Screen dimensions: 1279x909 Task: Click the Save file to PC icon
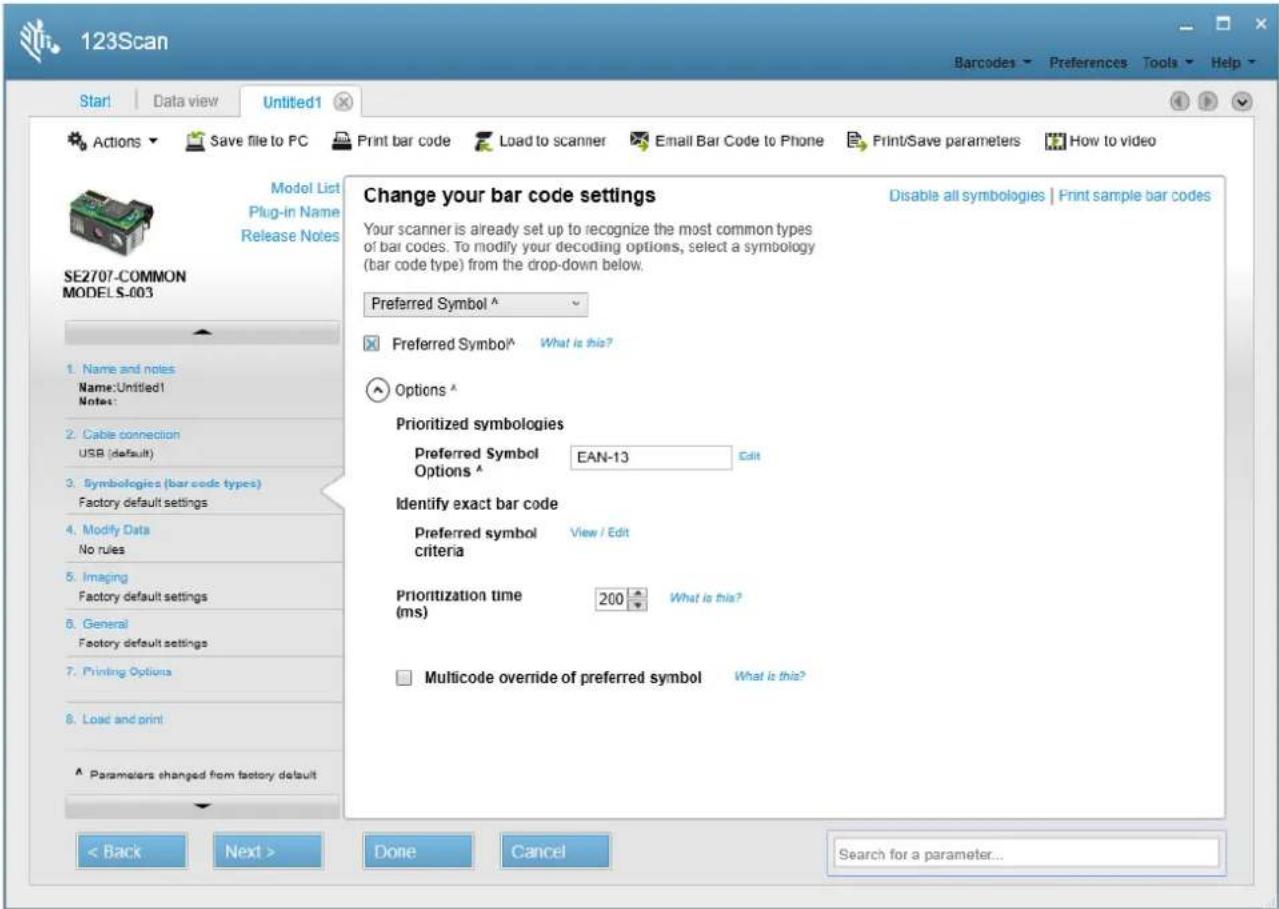coord(196,141)
